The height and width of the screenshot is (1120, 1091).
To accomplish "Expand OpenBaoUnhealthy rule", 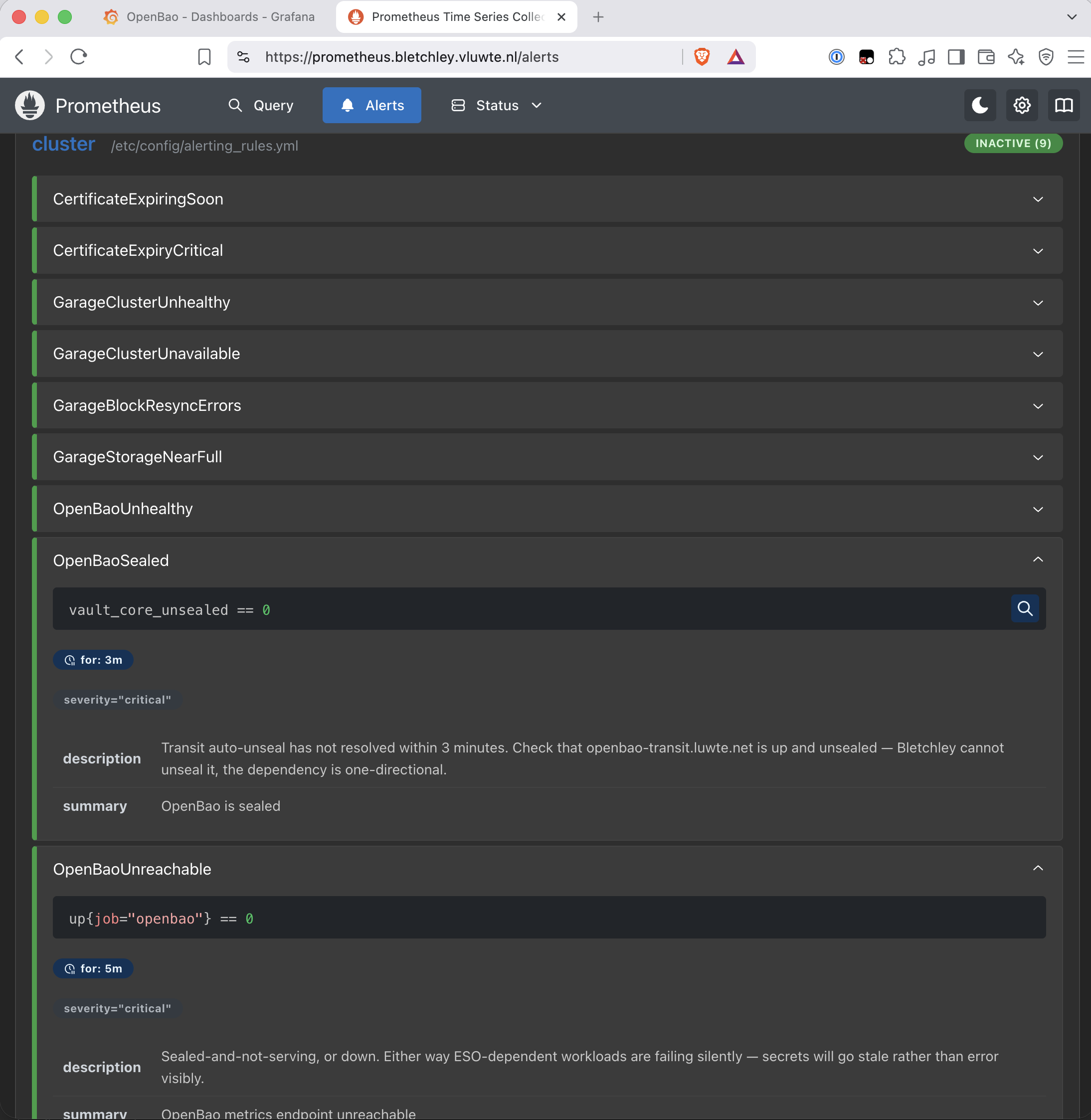I will click(x=547, y=509).
